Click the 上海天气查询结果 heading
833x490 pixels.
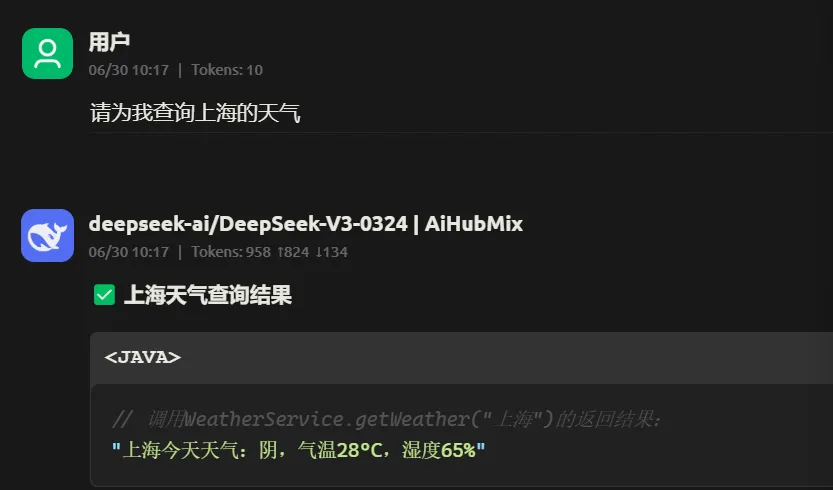[x=208, y=295]
